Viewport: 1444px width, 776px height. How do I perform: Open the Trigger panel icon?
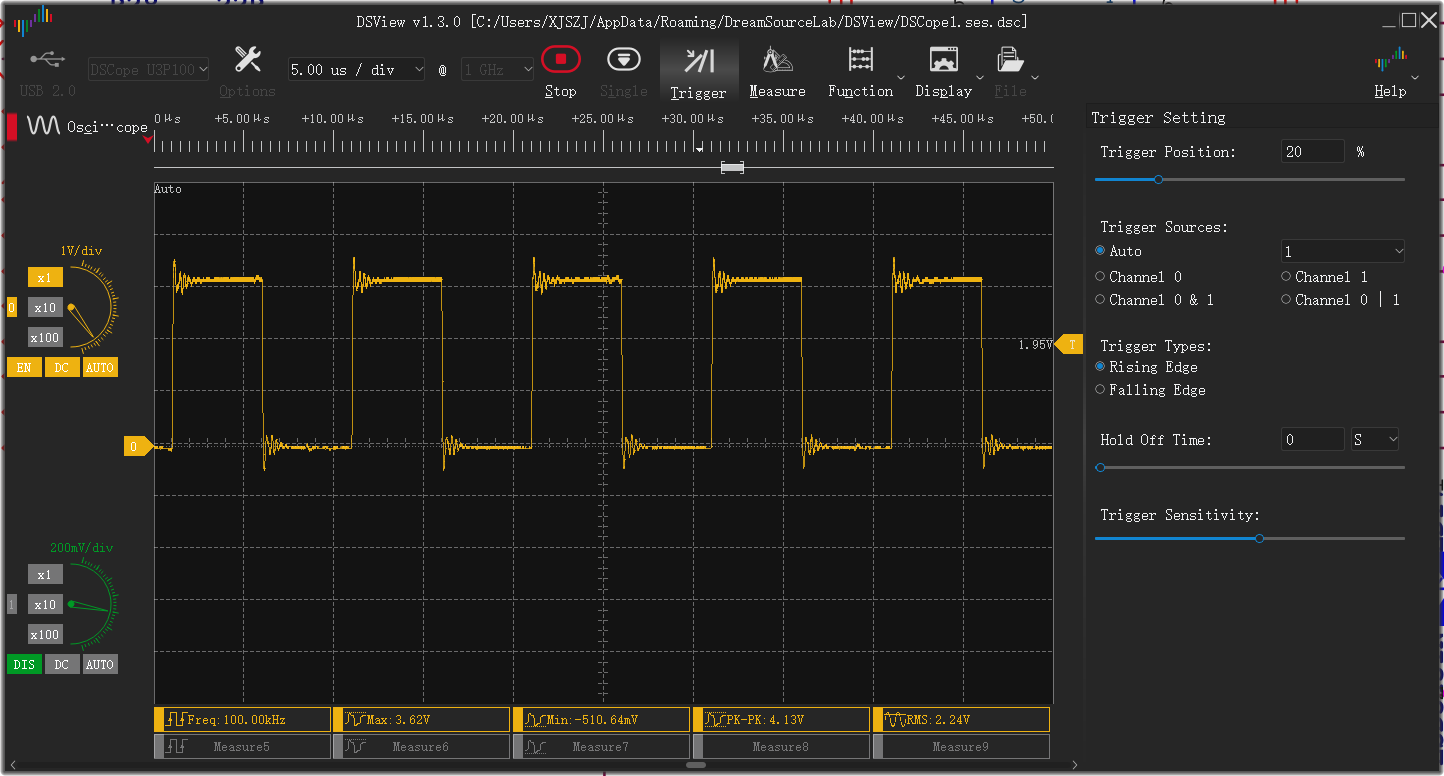[x=698, y=62]
